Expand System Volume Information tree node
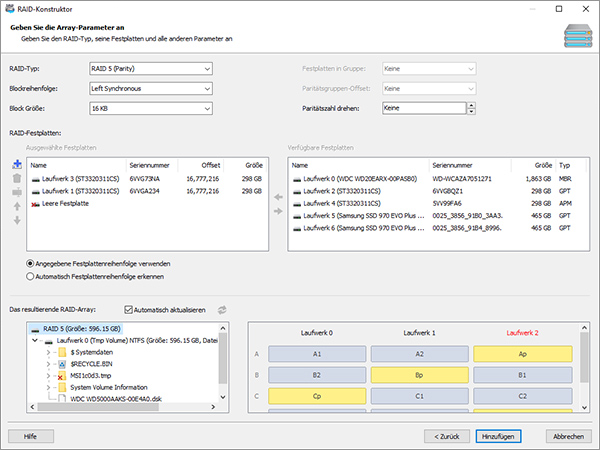This screenshot has height=450, width=600. [x=48, y=387]
